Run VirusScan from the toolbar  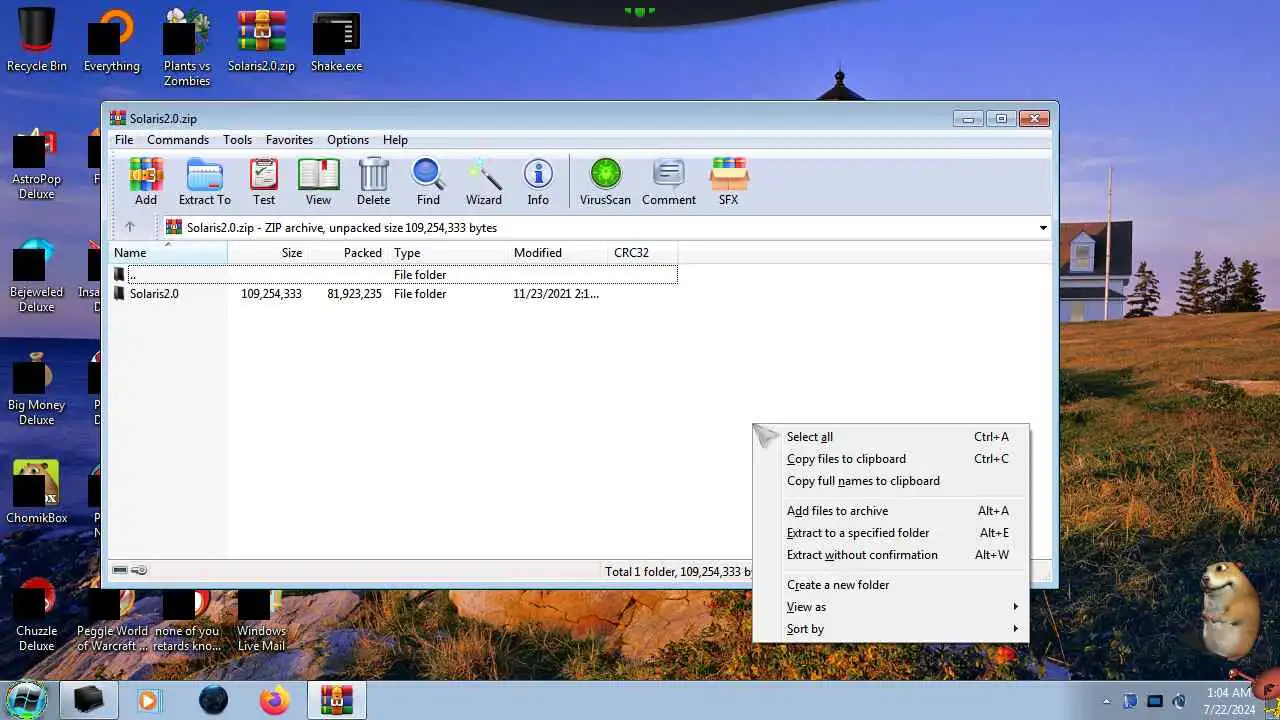point(605,182)
